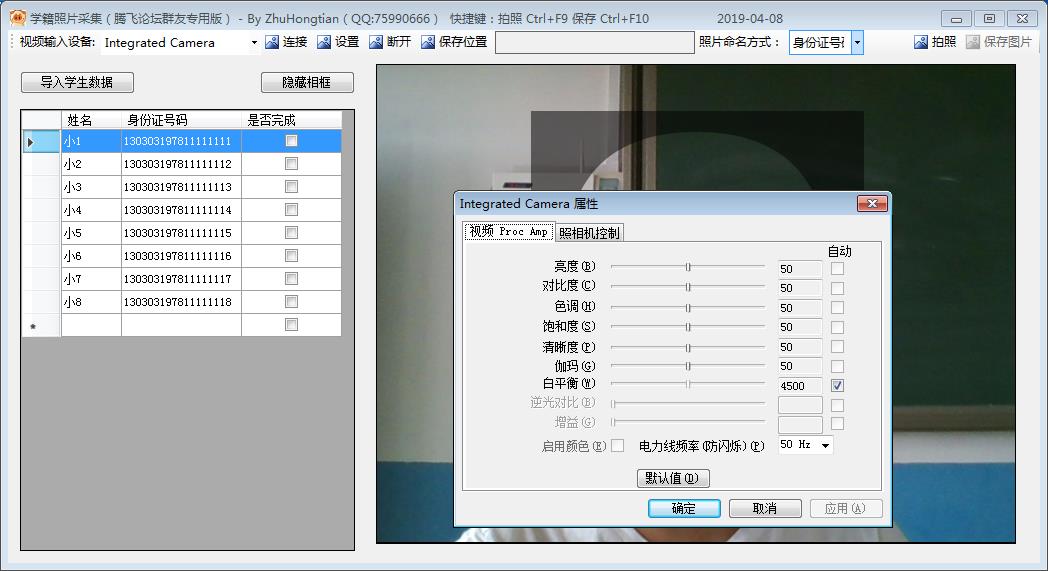Open the 照片命名方式 dropdown
Image resolution: width=1048 pixels, height=571 pixels.
(x=858, y=43)
